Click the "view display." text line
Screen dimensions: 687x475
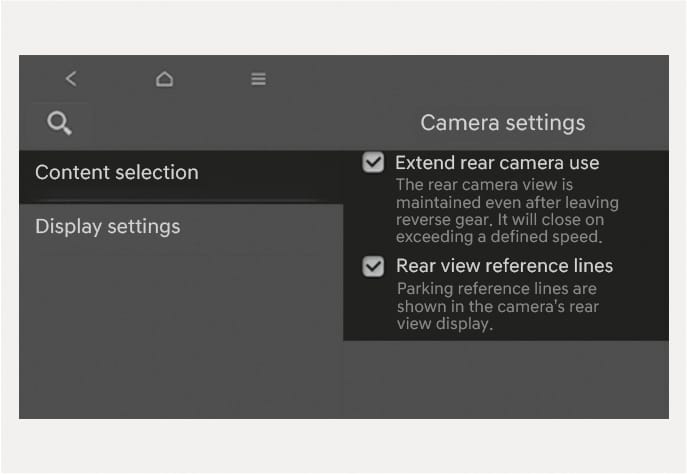[445, 324]
